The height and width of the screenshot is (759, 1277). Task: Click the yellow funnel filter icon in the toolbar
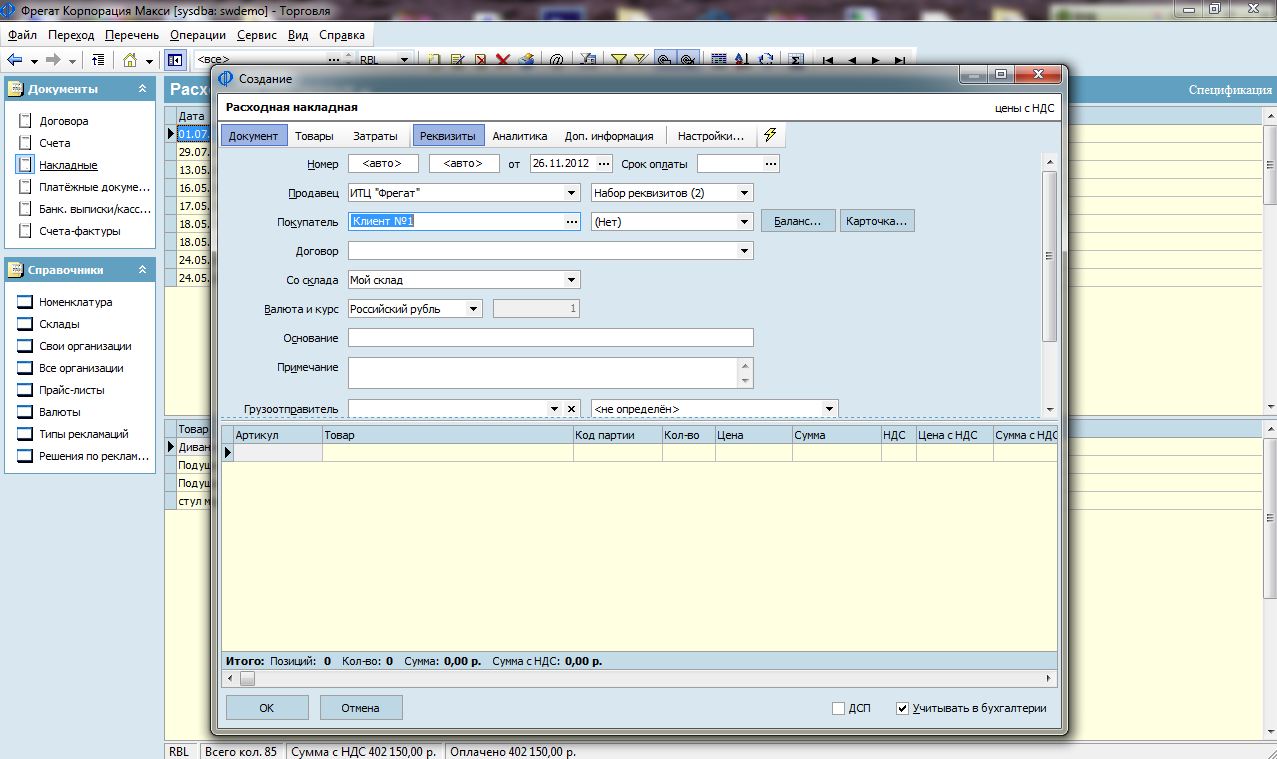point(619,60)
